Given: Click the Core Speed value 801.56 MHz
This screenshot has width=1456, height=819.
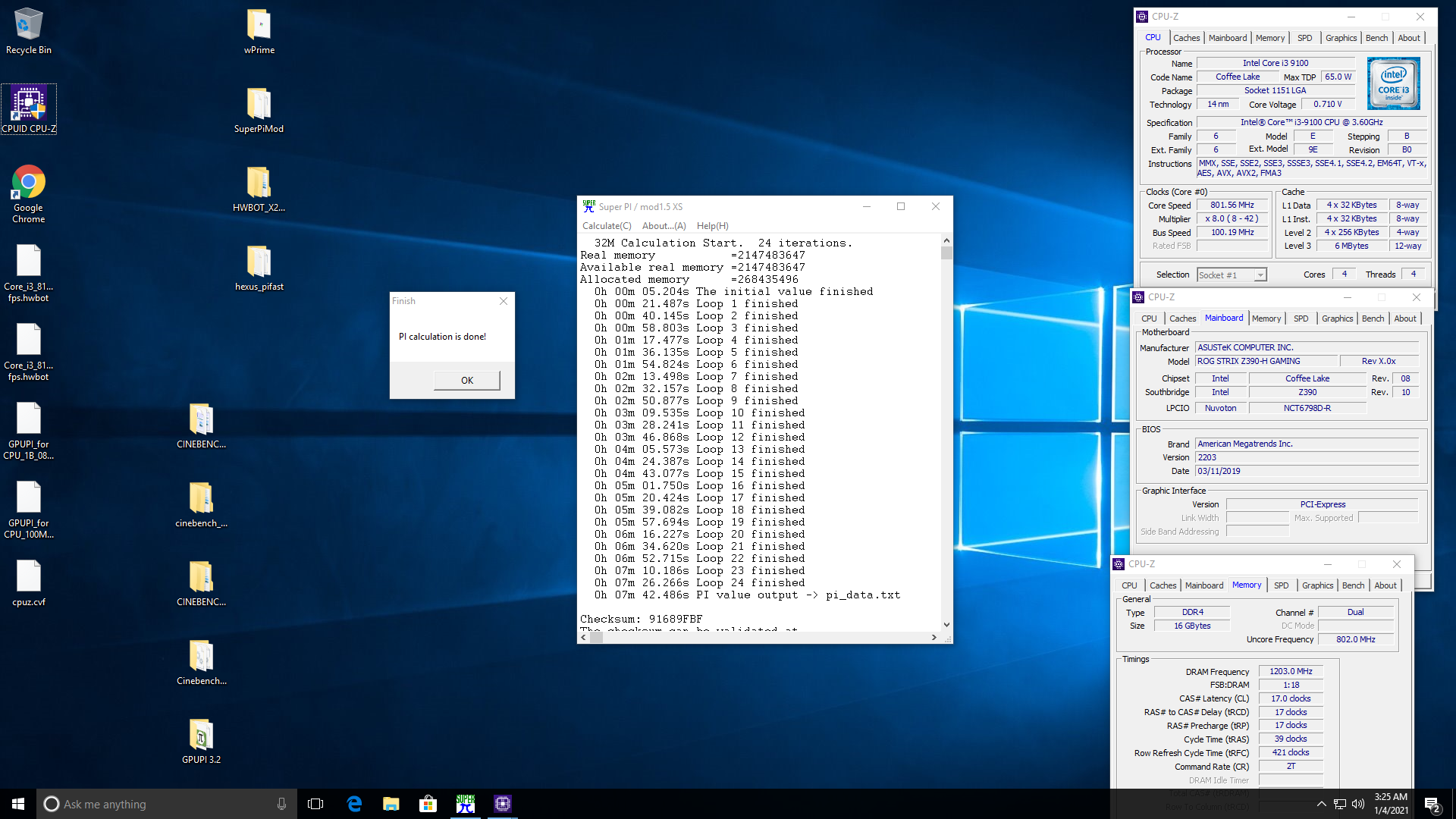Looking at the screenshot, I should (1232, 205).
